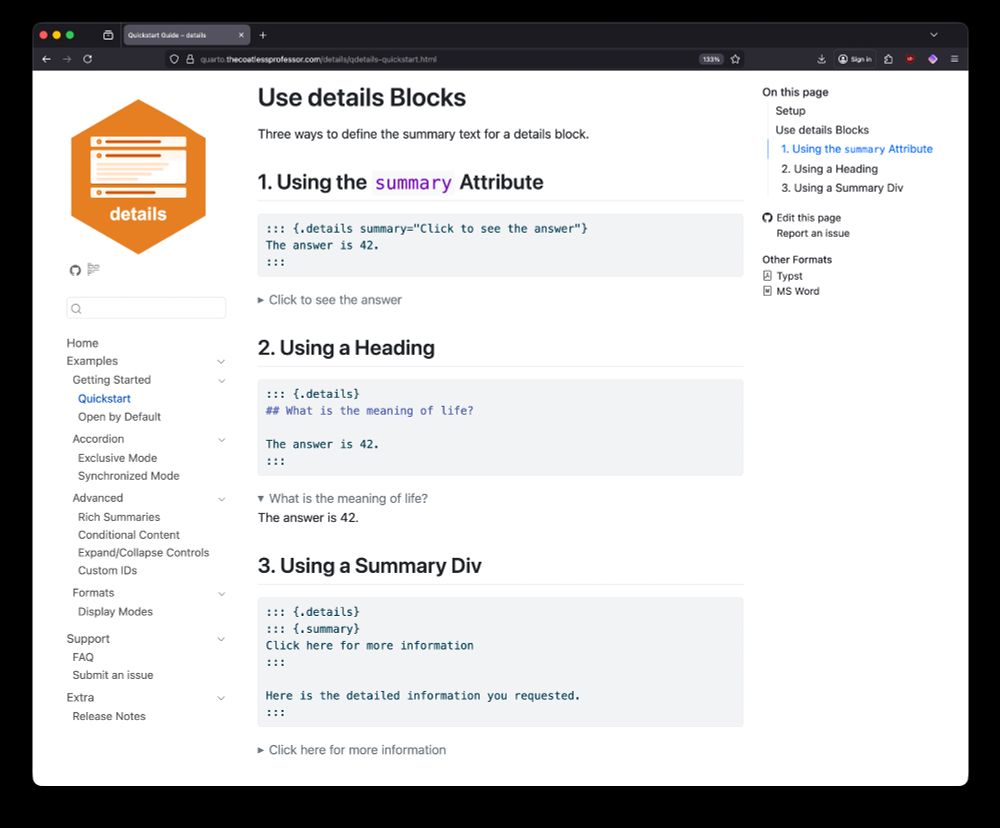Click inside the sidebar search box

coord(146,308)
